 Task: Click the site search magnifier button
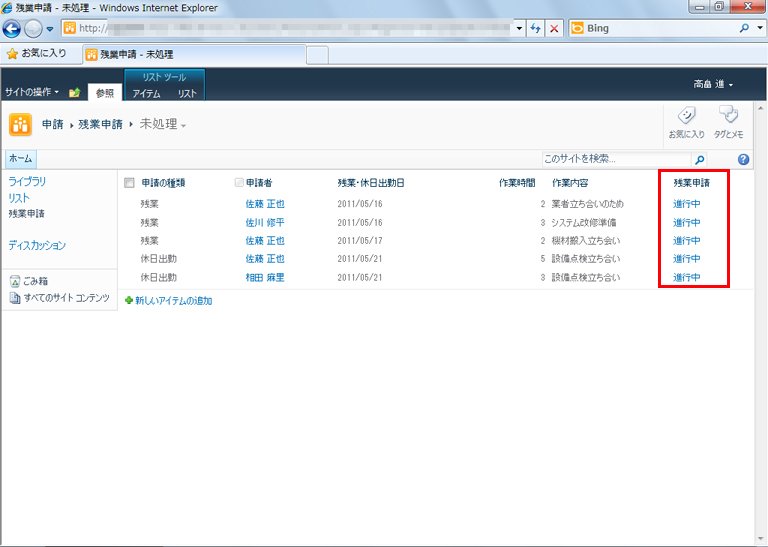[699, 159]
